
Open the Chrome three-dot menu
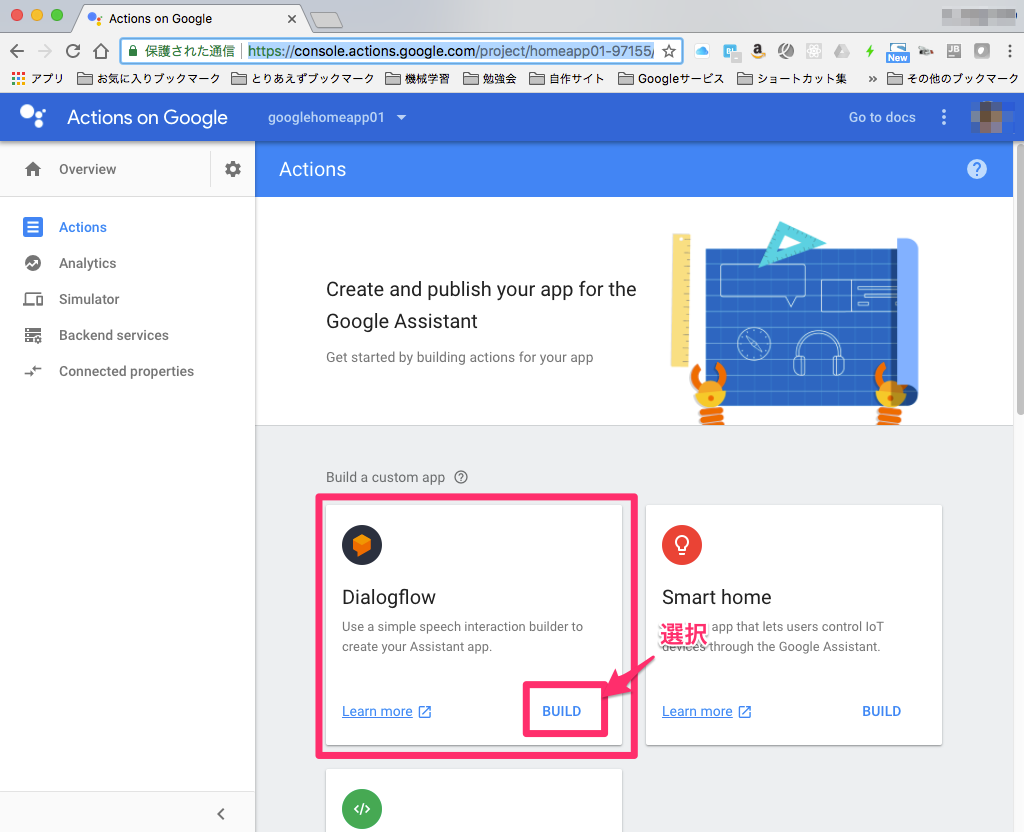pyautogui.click(x=1010, y=51)
